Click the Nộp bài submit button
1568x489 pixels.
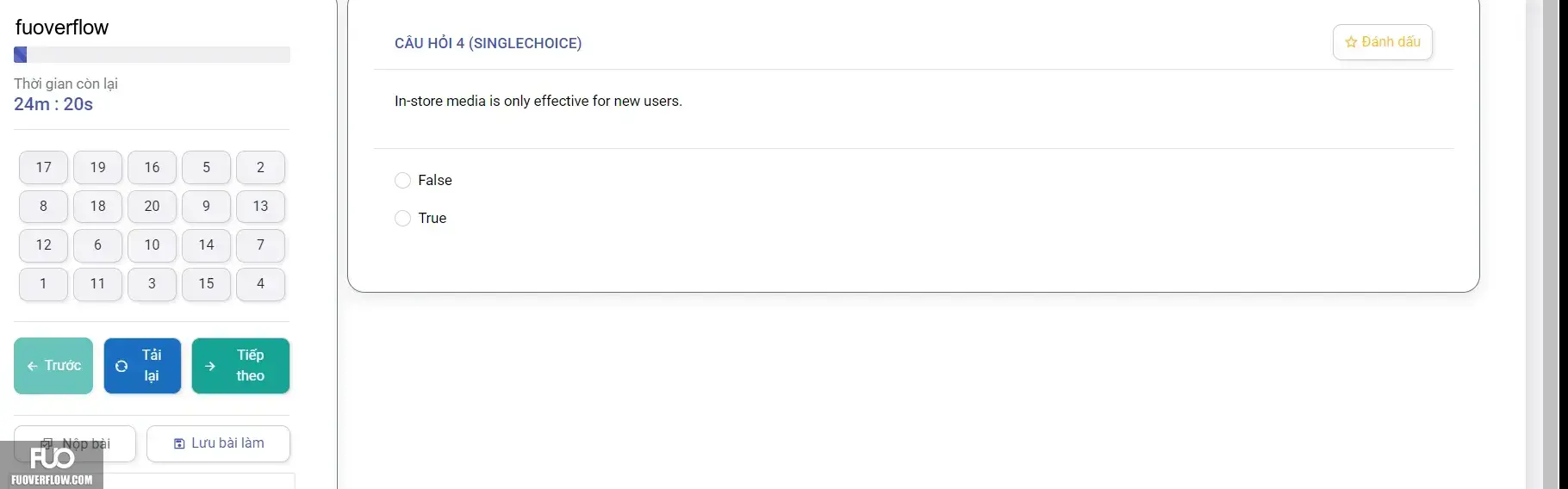tap(75, 443)
